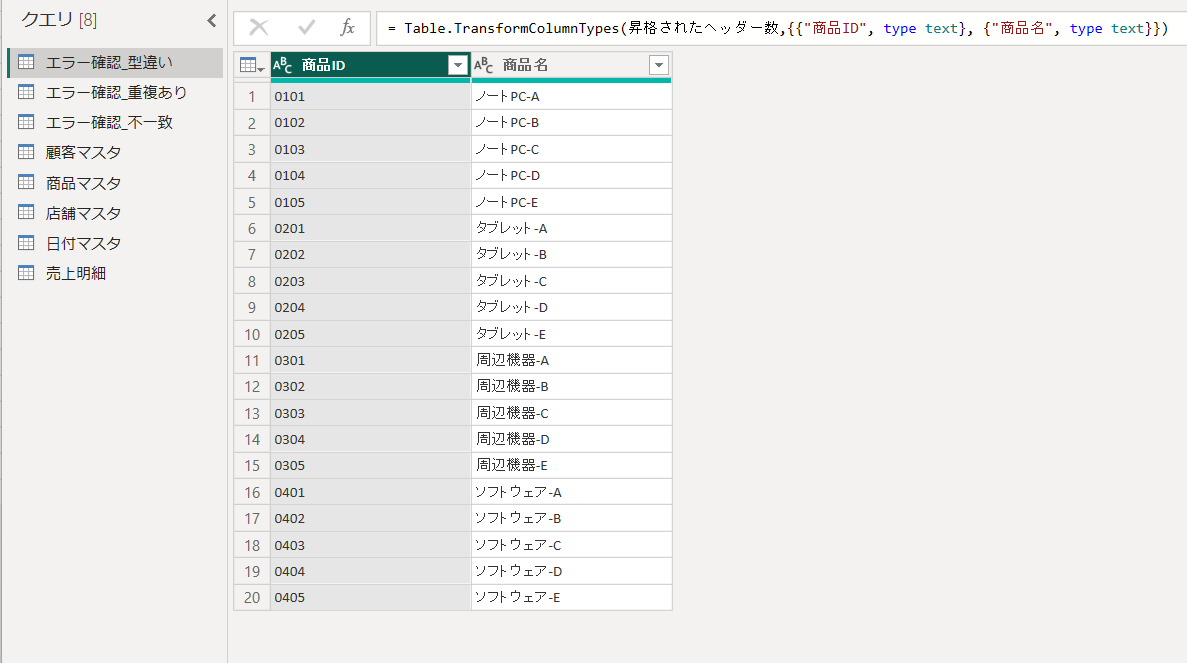The height and width of the screenshot is (663, 1187).
Task: Select the ソフトウェア-D cell
Action: (572, 571)
